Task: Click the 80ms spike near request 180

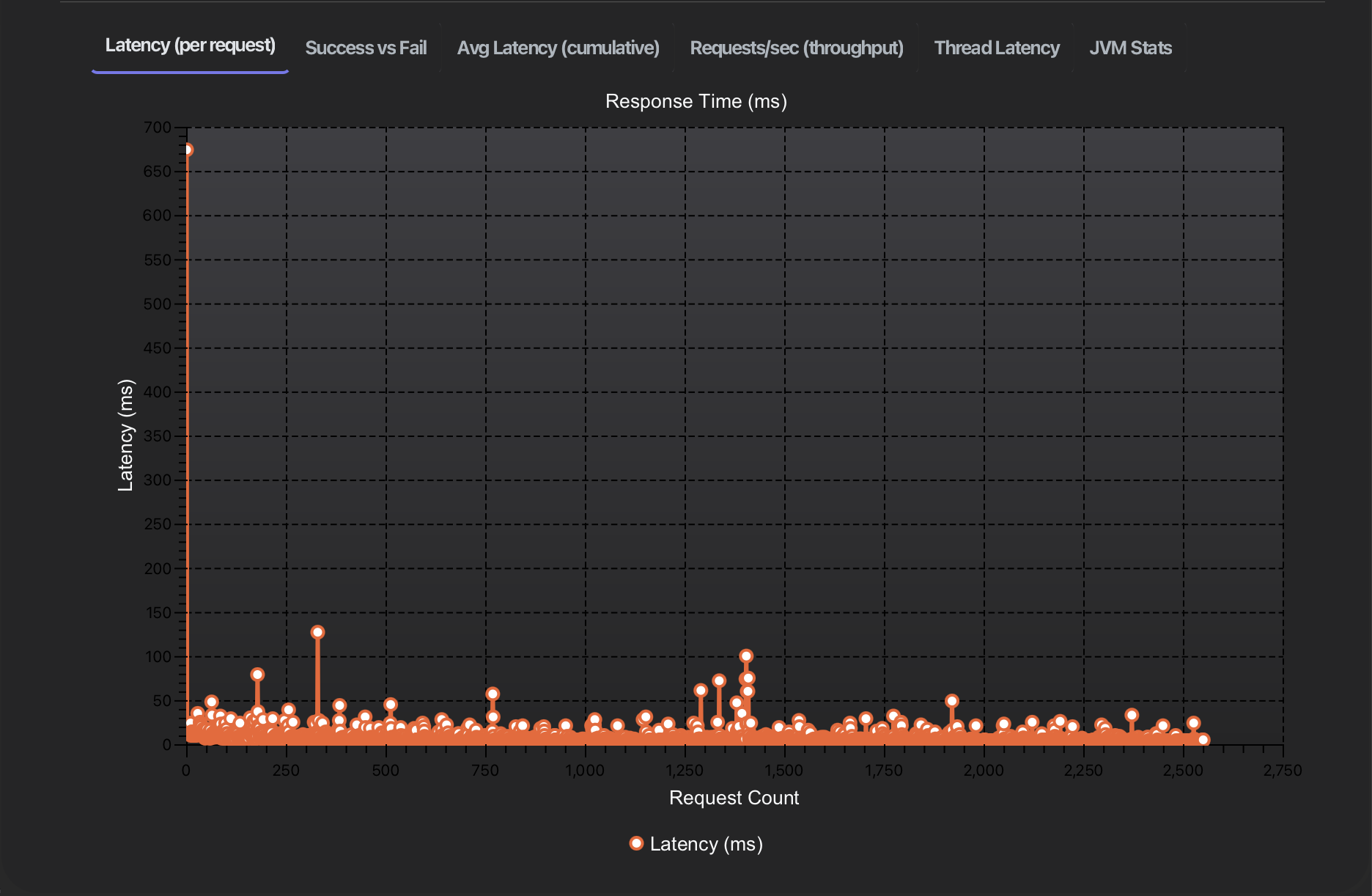Action: pyautogui.click(x=258, y=673)
